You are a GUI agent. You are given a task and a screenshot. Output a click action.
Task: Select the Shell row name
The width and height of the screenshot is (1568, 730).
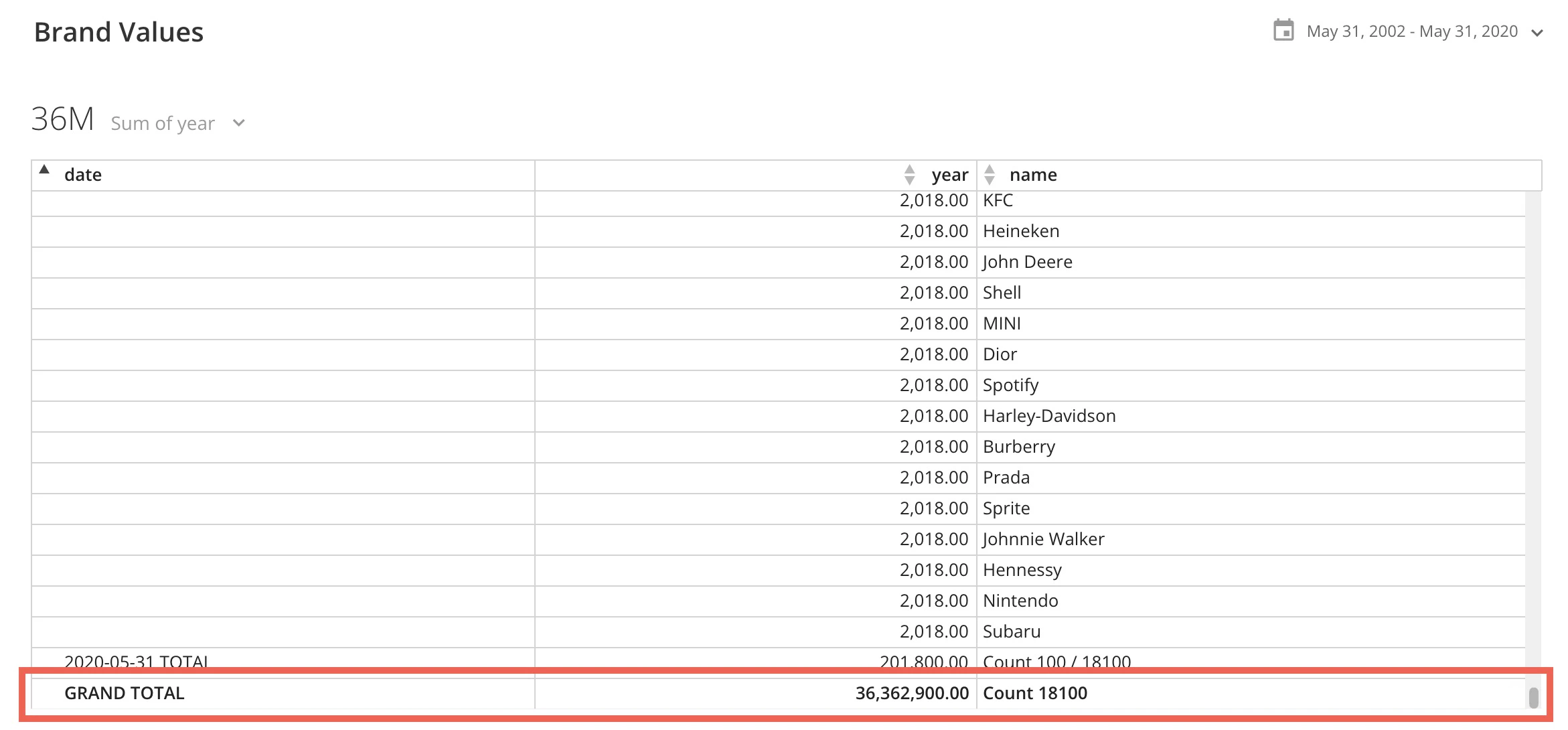1002,293
